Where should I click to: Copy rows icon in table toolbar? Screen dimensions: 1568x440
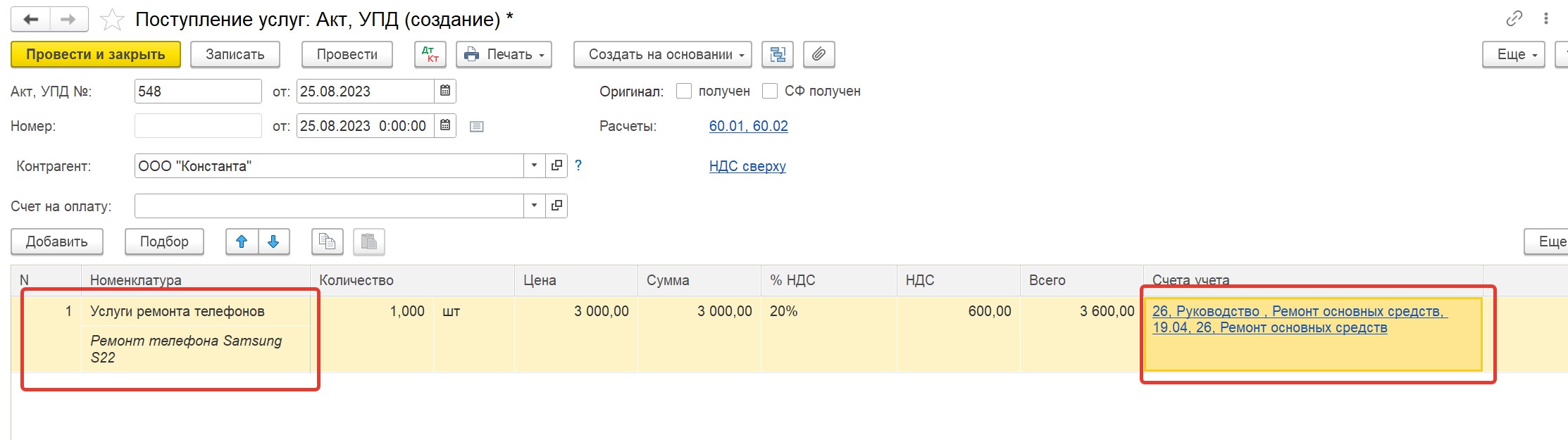tap(327, 241)
